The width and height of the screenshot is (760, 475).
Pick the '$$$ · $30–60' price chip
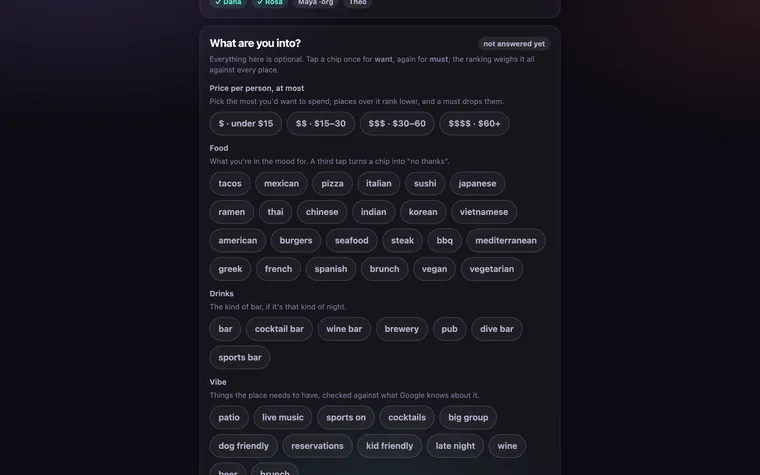point(397,124)
